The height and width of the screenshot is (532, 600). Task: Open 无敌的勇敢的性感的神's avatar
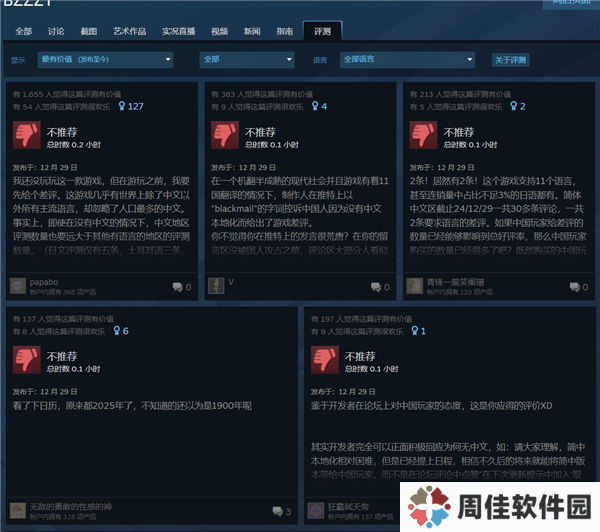[x=18, y=511]
